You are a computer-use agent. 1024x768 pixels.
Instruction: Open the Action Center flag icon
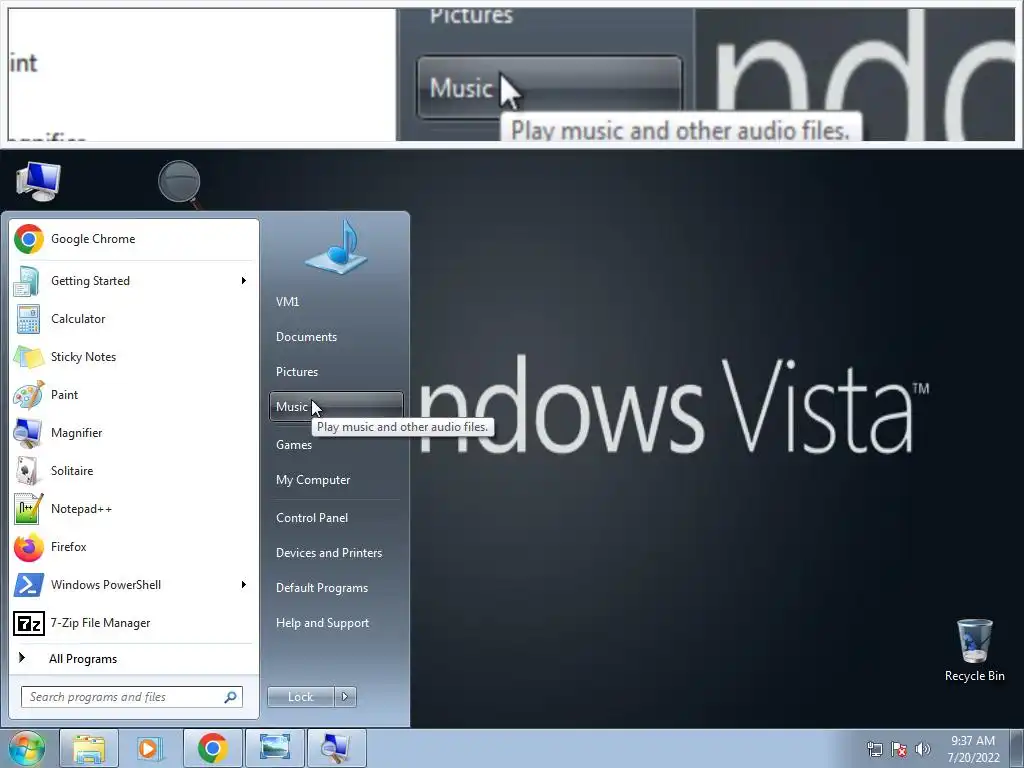click(x=899, y=749)
